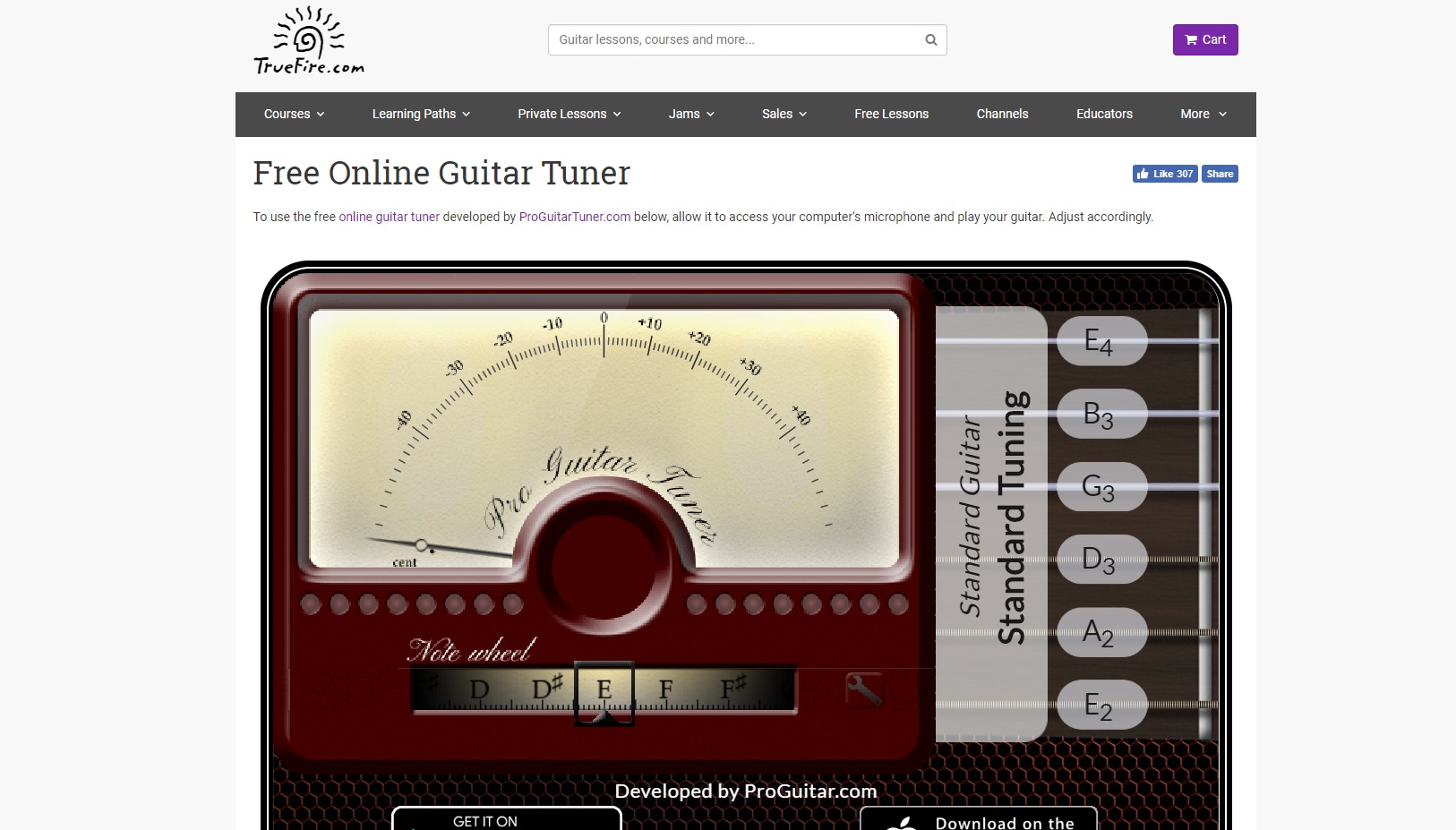The image size is (1456, 830).
Task: Click the Download on the App Store badge
Action: click(x=979, y=819)
